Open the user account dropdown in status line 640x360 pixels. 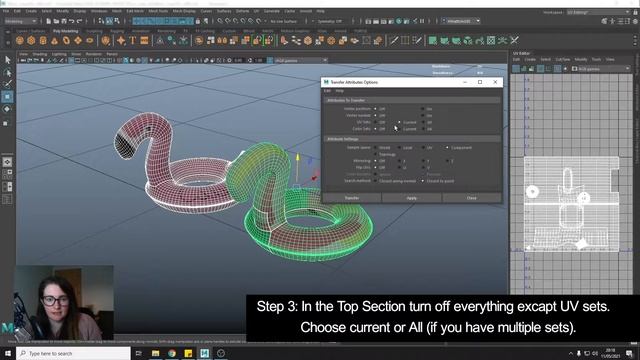click(x=460, y=21)
